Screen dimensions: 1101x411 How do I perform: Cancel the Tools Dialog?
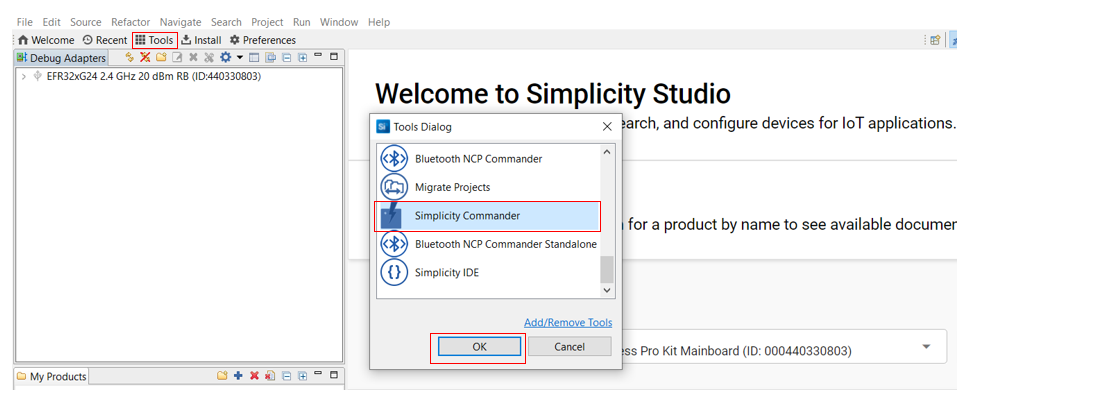(x=569, y=346)
